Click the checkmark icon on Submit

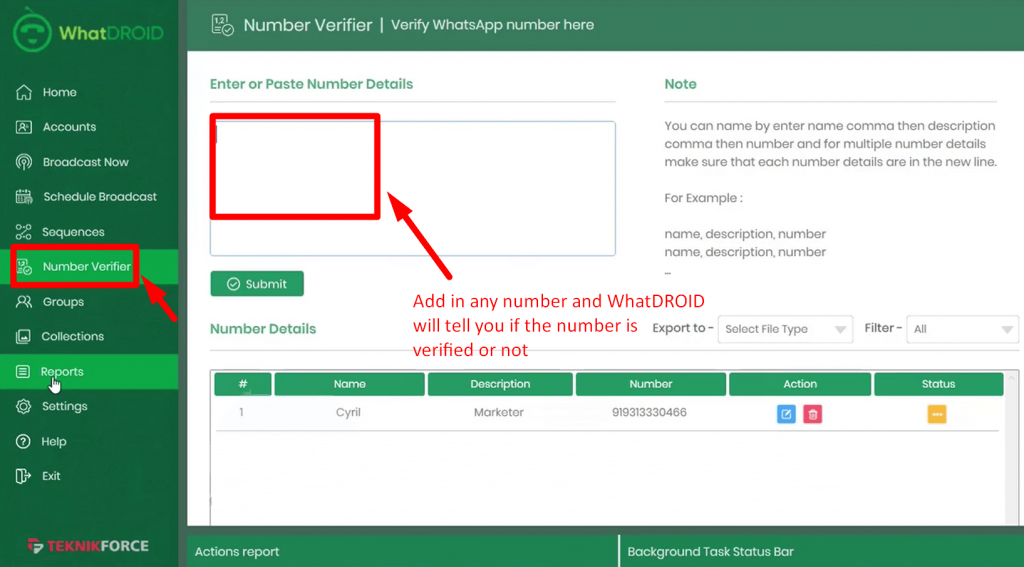pyautogui.click(x=233, y=284)
